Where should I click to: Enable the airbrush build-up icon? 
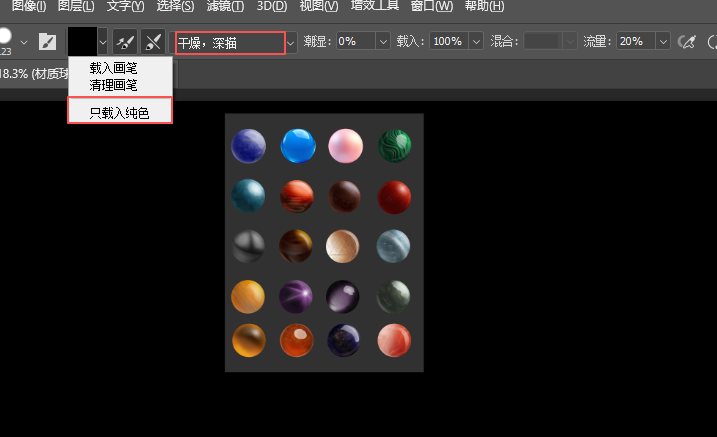coord(687,42)
